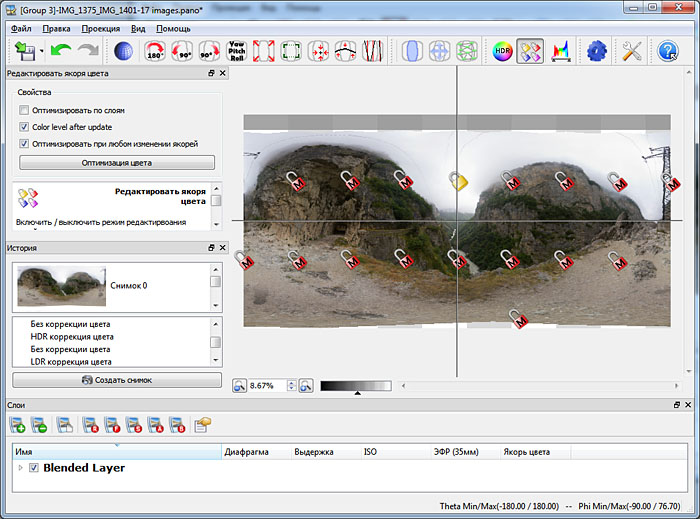Screen dimensions: 700x519
Task: Click the zoom percentage spinner arrows
Action: point(291,385)
